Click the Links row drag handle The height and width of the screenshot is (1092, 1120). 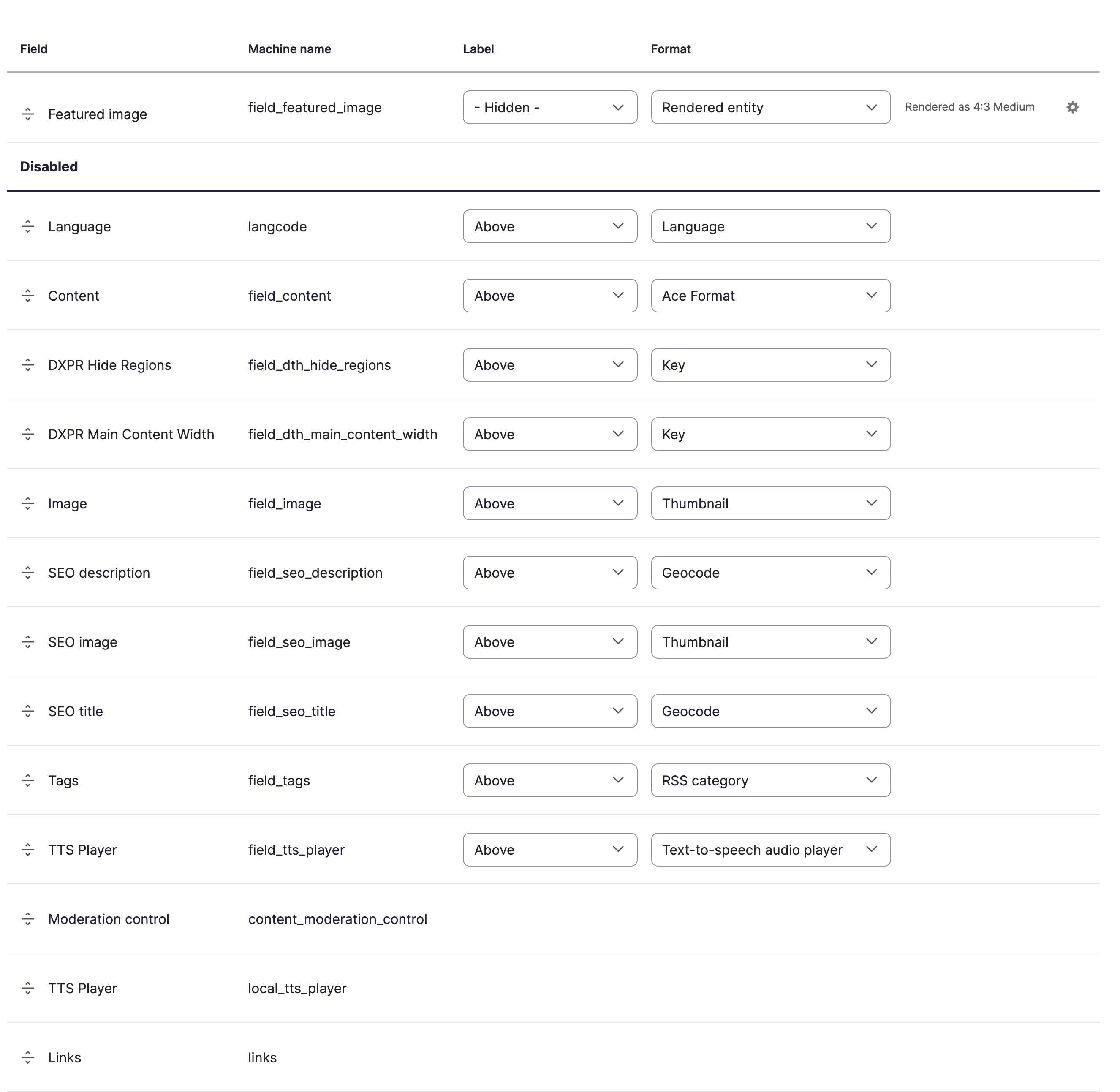[27, 1058]
